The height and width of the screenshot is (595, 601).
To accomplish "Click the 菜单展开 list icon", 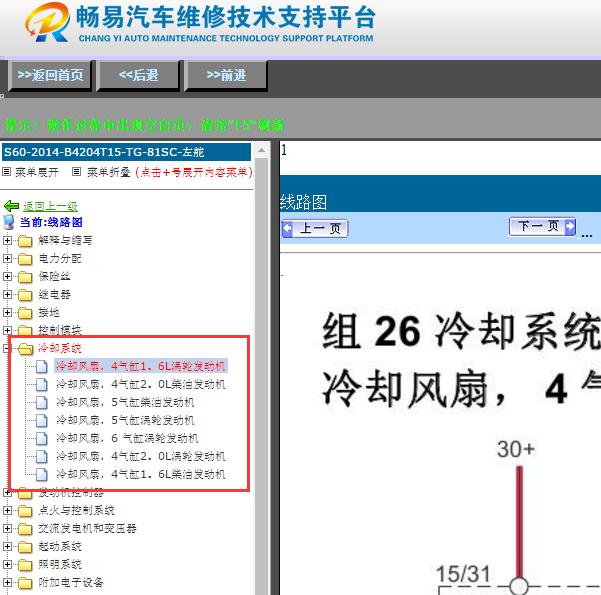I will 6,171.
